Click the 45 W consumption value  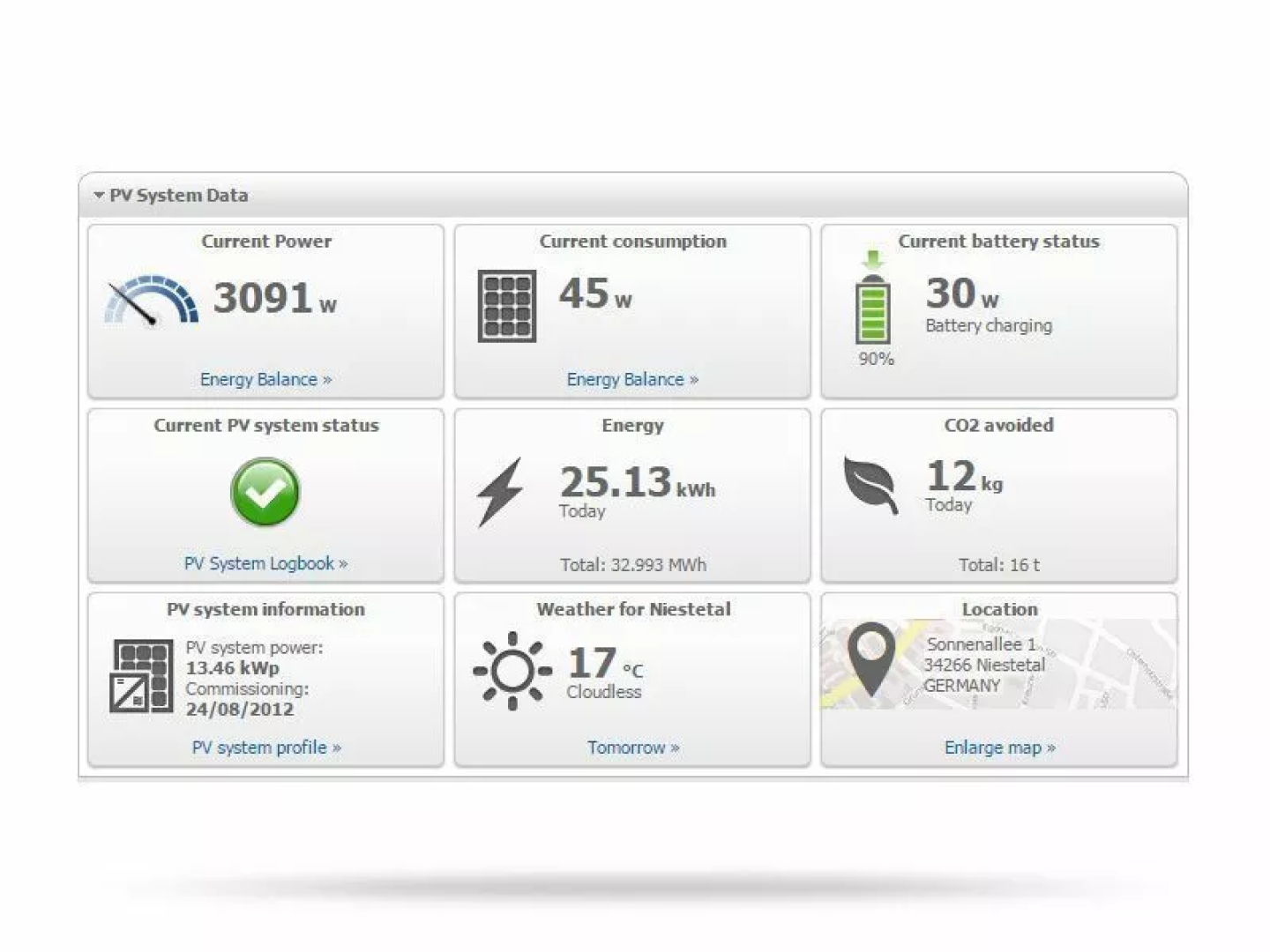point(595,294)
